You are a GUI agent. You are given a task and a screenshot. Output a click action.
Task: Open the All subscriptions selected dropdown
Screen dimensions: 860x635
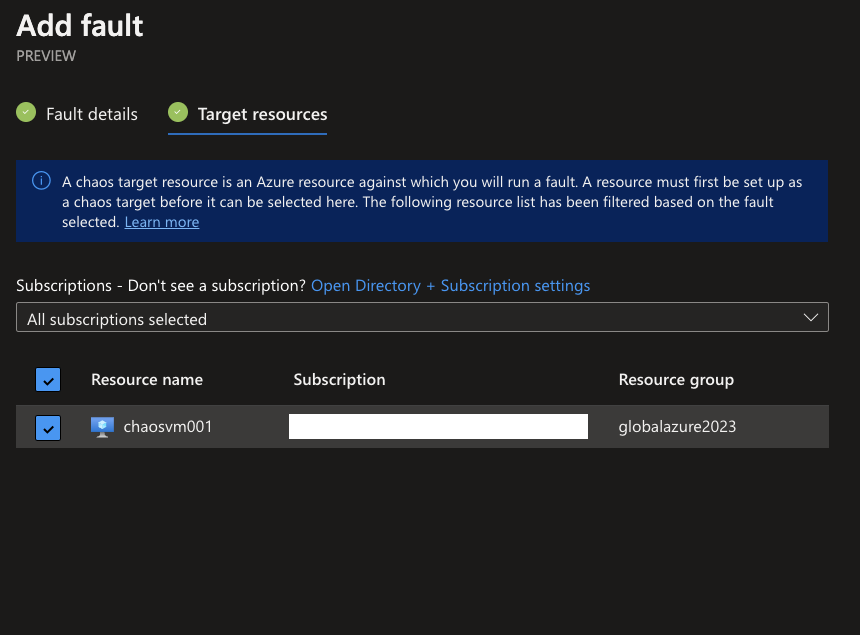pos(422,317)
